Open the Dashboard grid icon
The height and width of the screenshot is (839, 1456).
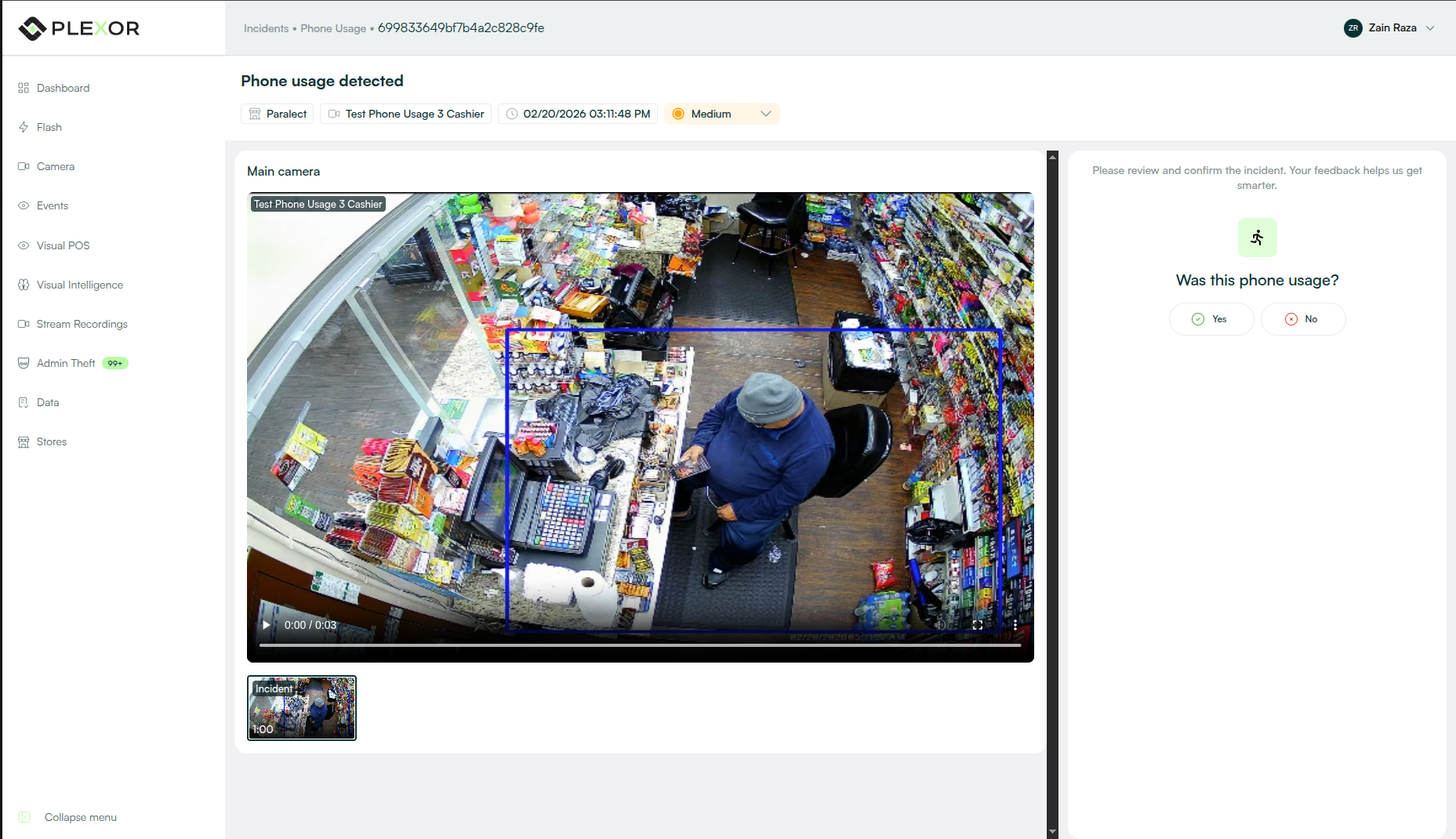pyautogui.click(x=24, y=88)
